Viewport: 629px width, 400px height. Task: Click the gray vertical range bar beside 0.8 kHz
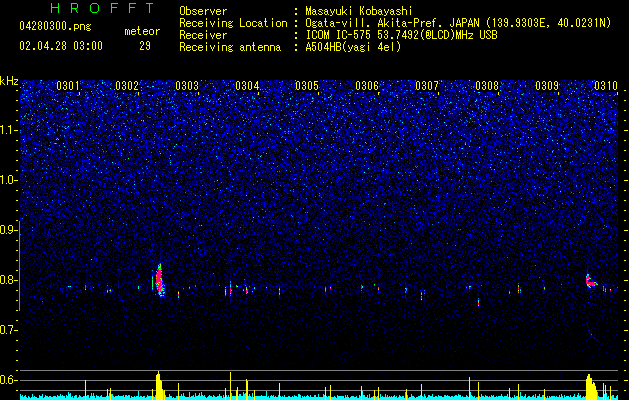pyautogui.click(x=20, y=266)
